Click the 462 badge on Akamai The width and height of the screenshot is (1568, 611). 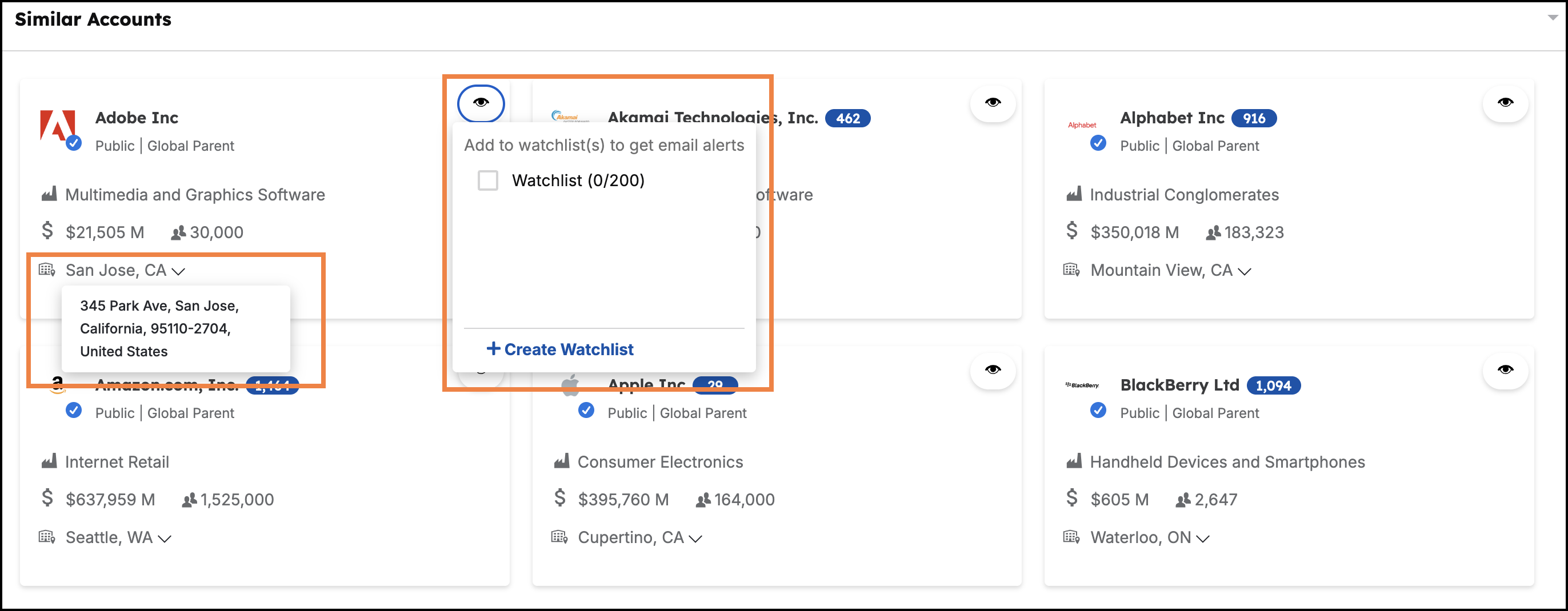pos(847,118)
